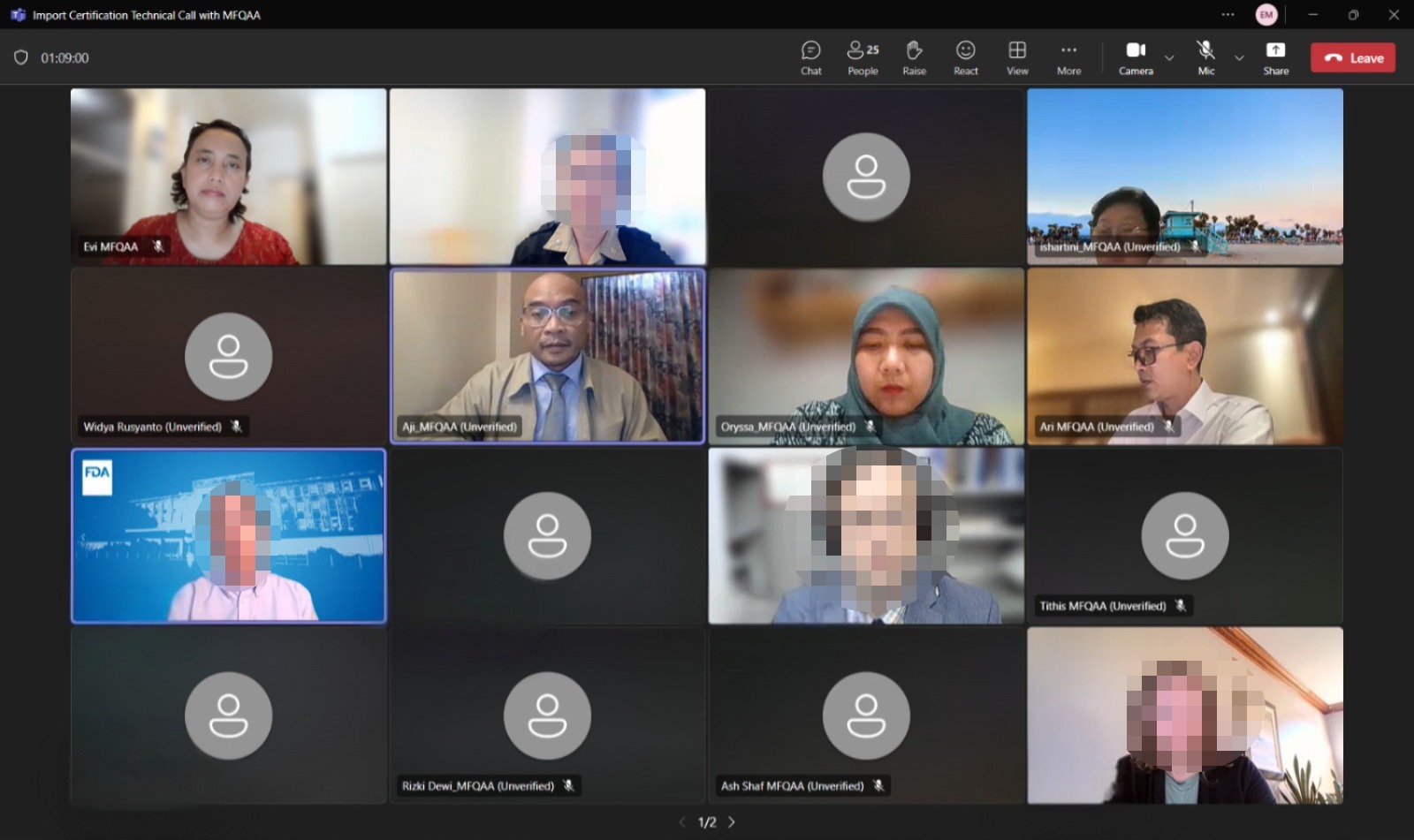1414x840 pixels.
Task: Go to next page of participants
Action: coord(732,822)
